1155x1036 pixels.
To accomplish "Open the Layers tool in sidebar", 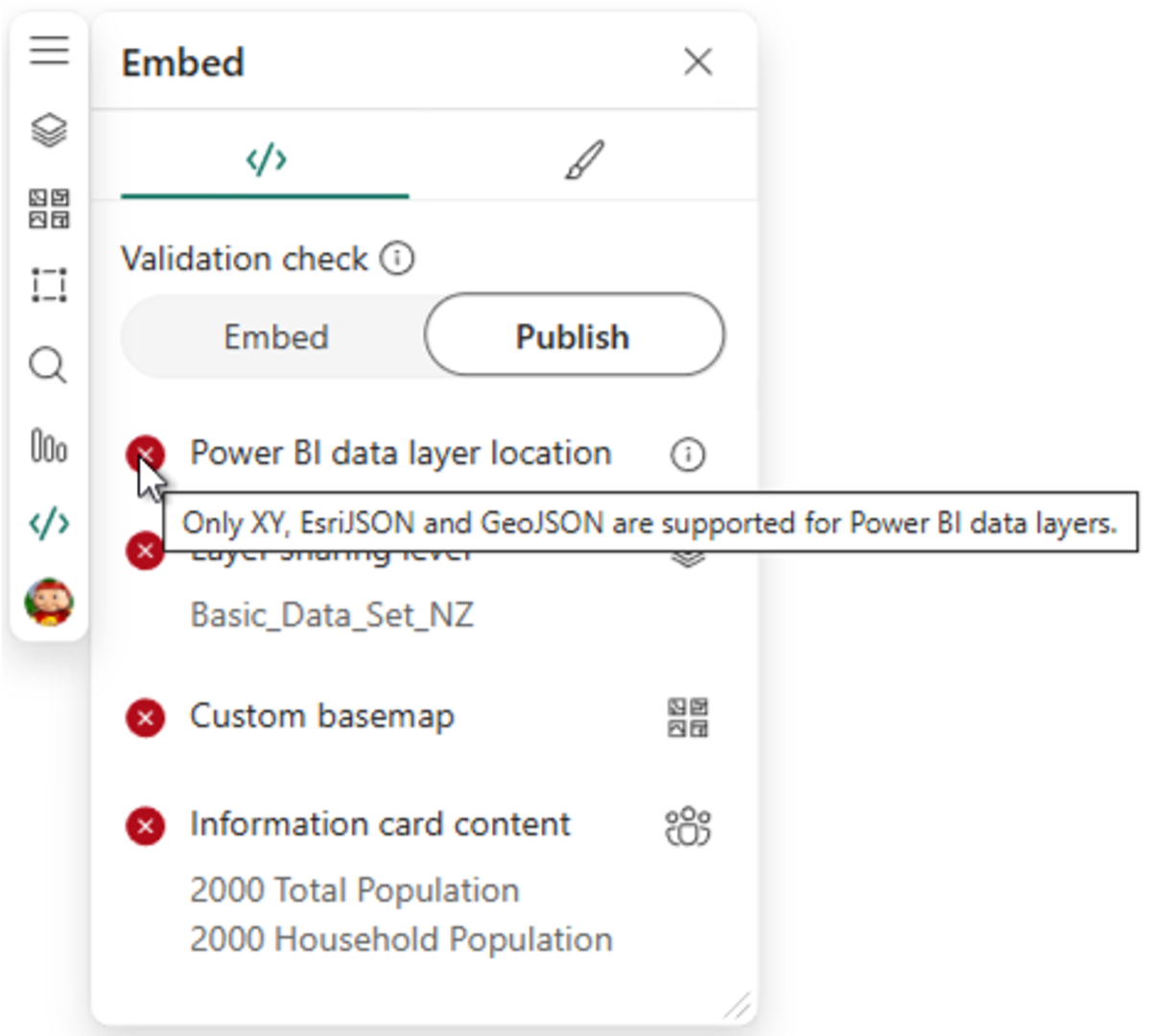I will coord(49,129).
